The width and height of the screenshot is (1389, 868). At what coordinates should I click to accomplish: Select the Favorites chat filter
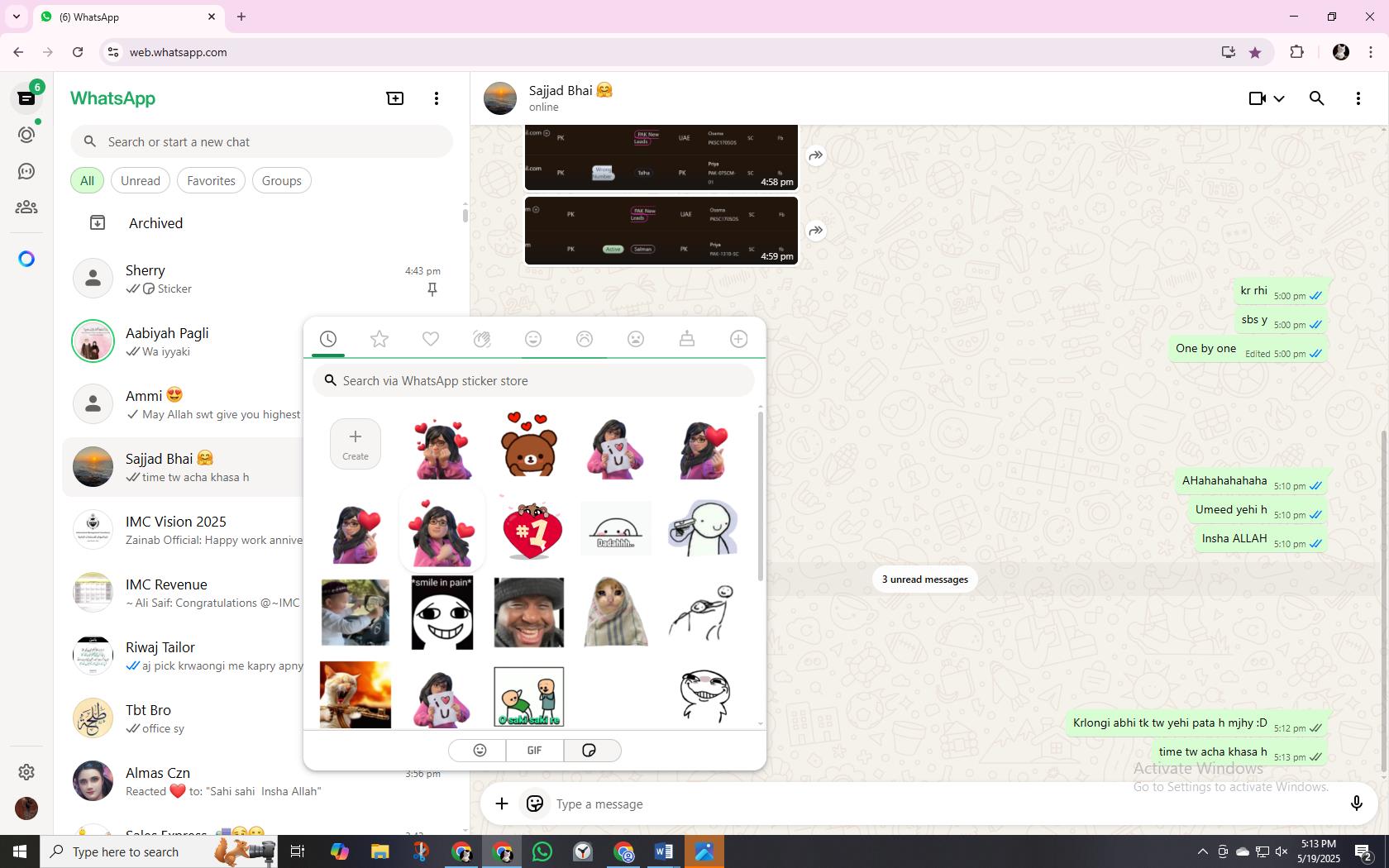[211, 180]
